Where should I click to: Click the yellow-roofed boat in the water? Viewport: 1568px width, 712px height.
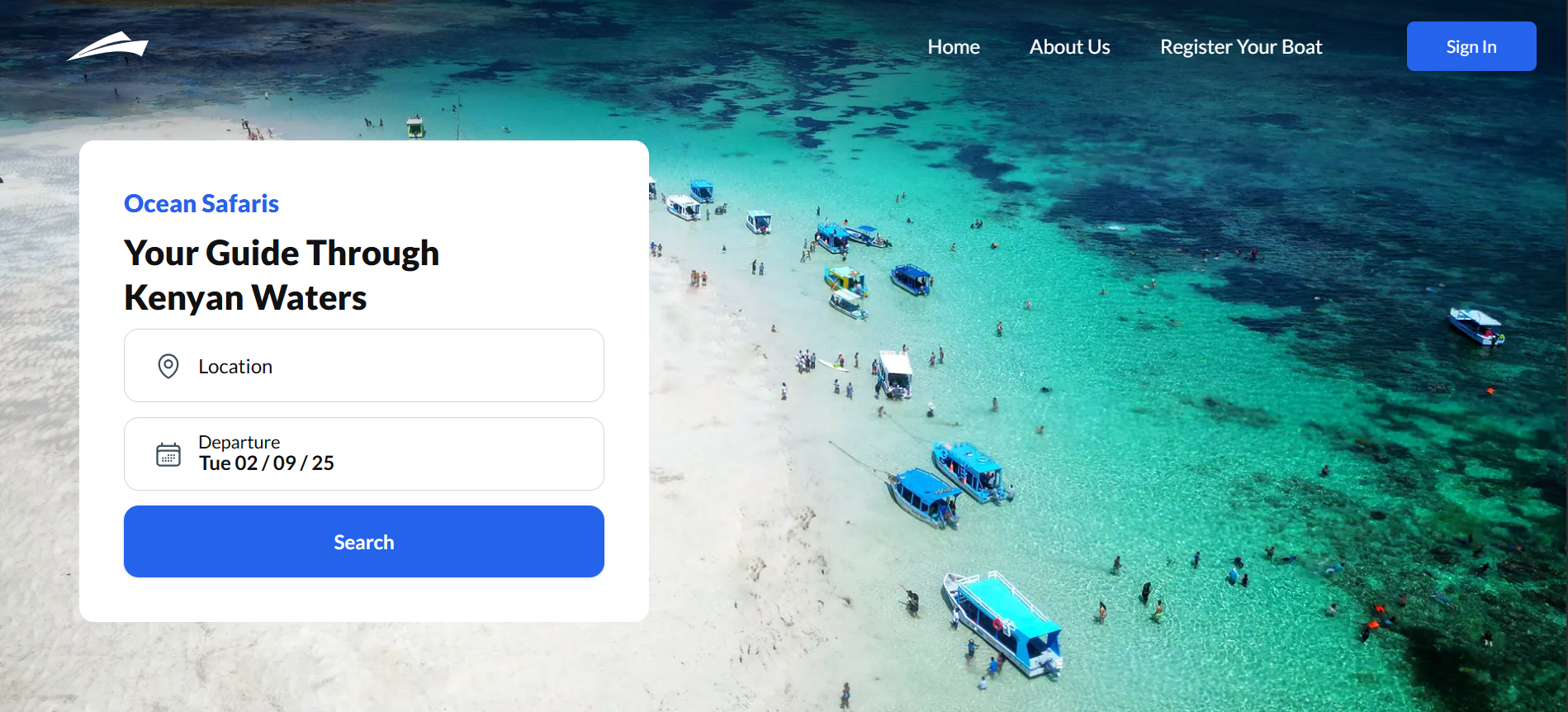(x=845, y=279)
